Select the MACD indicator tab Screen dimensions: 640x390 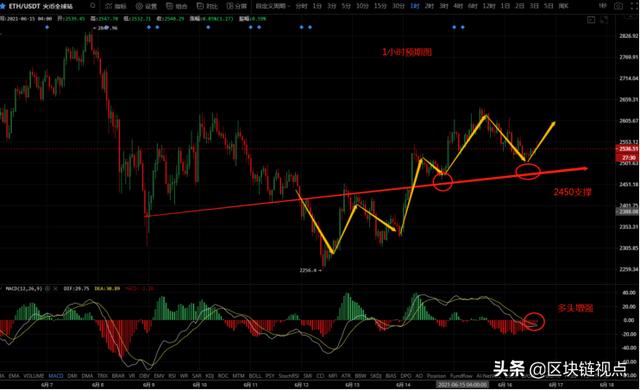tap(56, 376)
